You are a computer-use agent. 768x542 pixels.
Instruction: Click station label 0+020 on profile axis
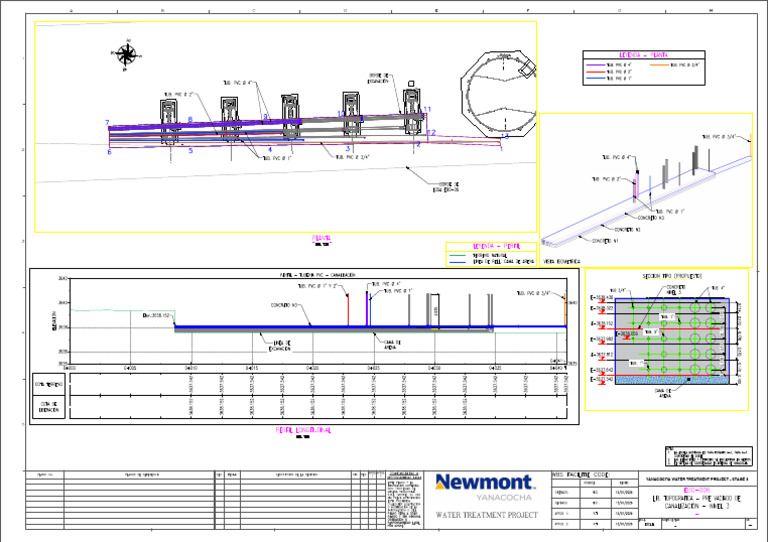(312, 368)
